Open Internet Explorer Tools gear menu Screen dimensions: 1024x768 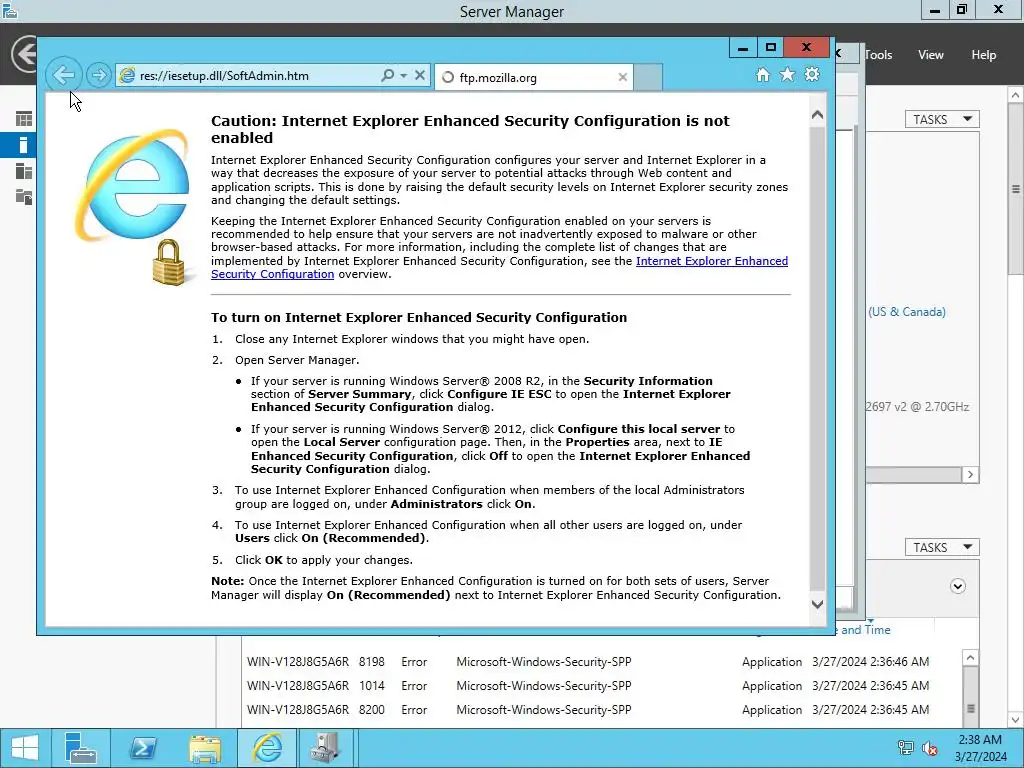pos(812,74)
